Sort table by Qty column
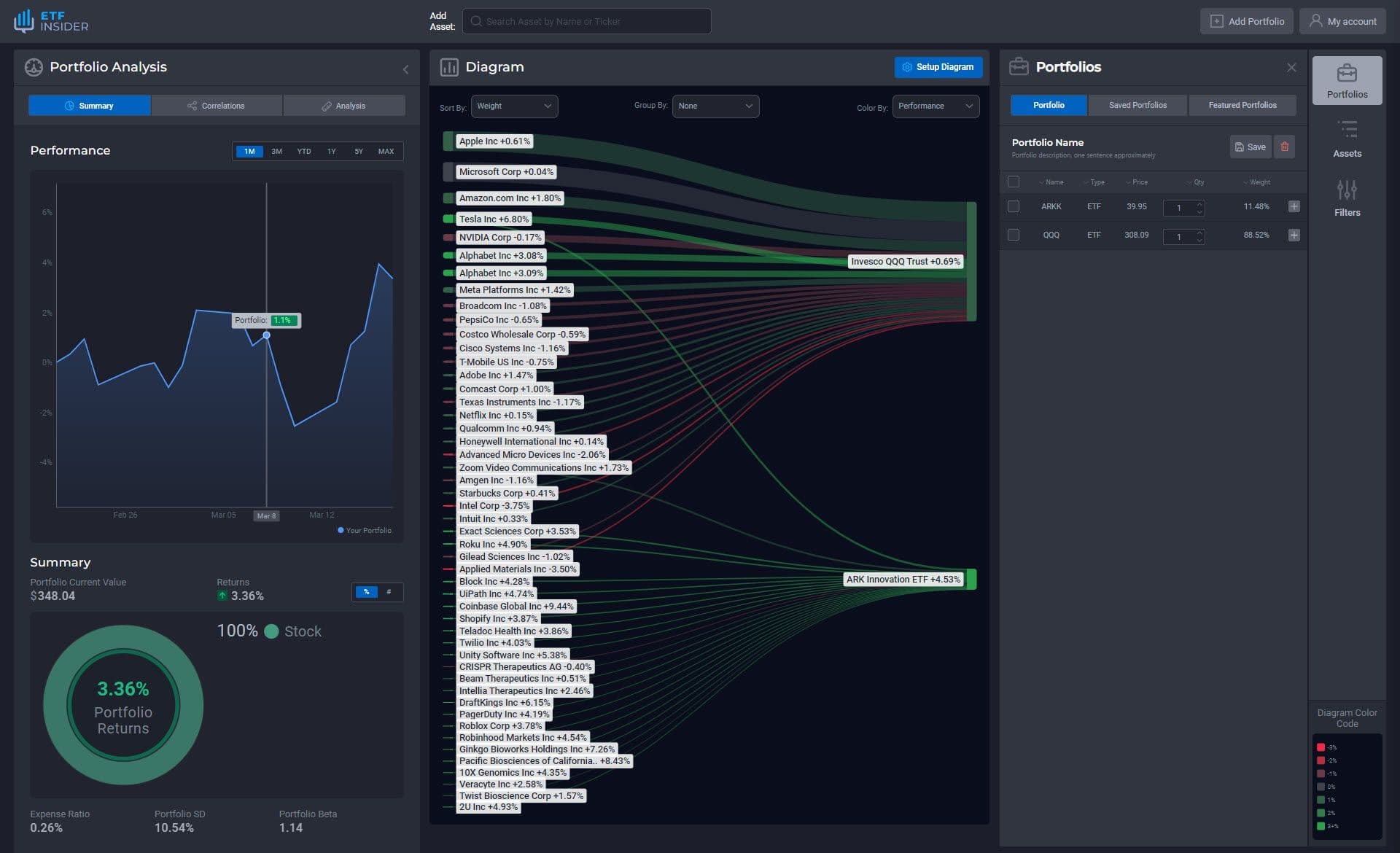This screenshot has width=1400, height=853. click(1194, 182)
